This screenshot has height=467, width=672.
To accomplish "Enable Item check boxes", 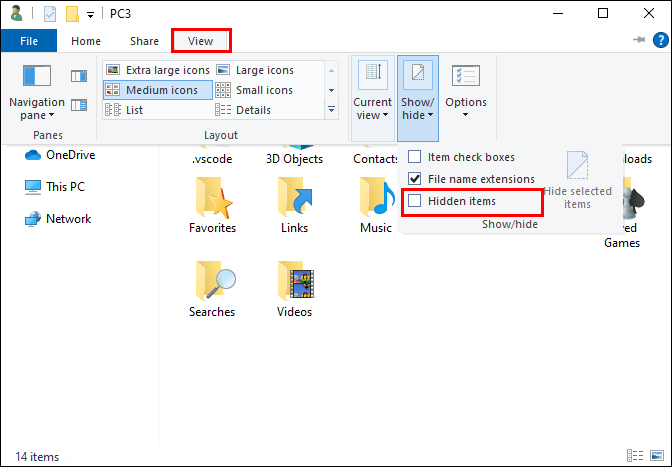I will click(x=415, y=157).
